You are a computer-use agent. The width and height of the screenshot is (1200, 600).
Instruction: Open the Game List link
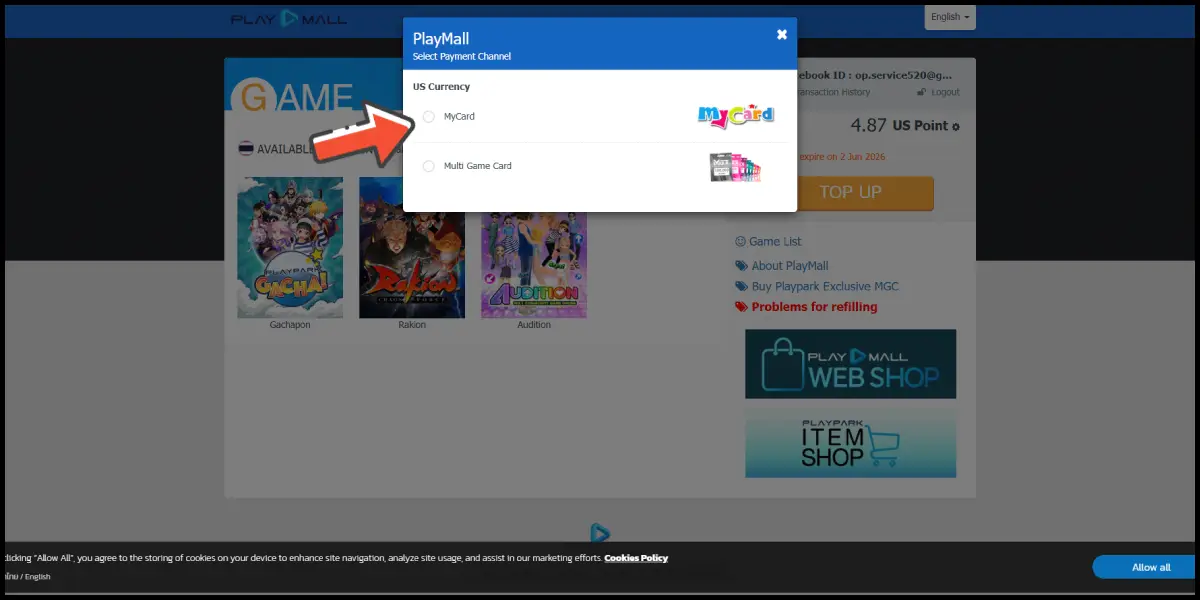point(775,241)
